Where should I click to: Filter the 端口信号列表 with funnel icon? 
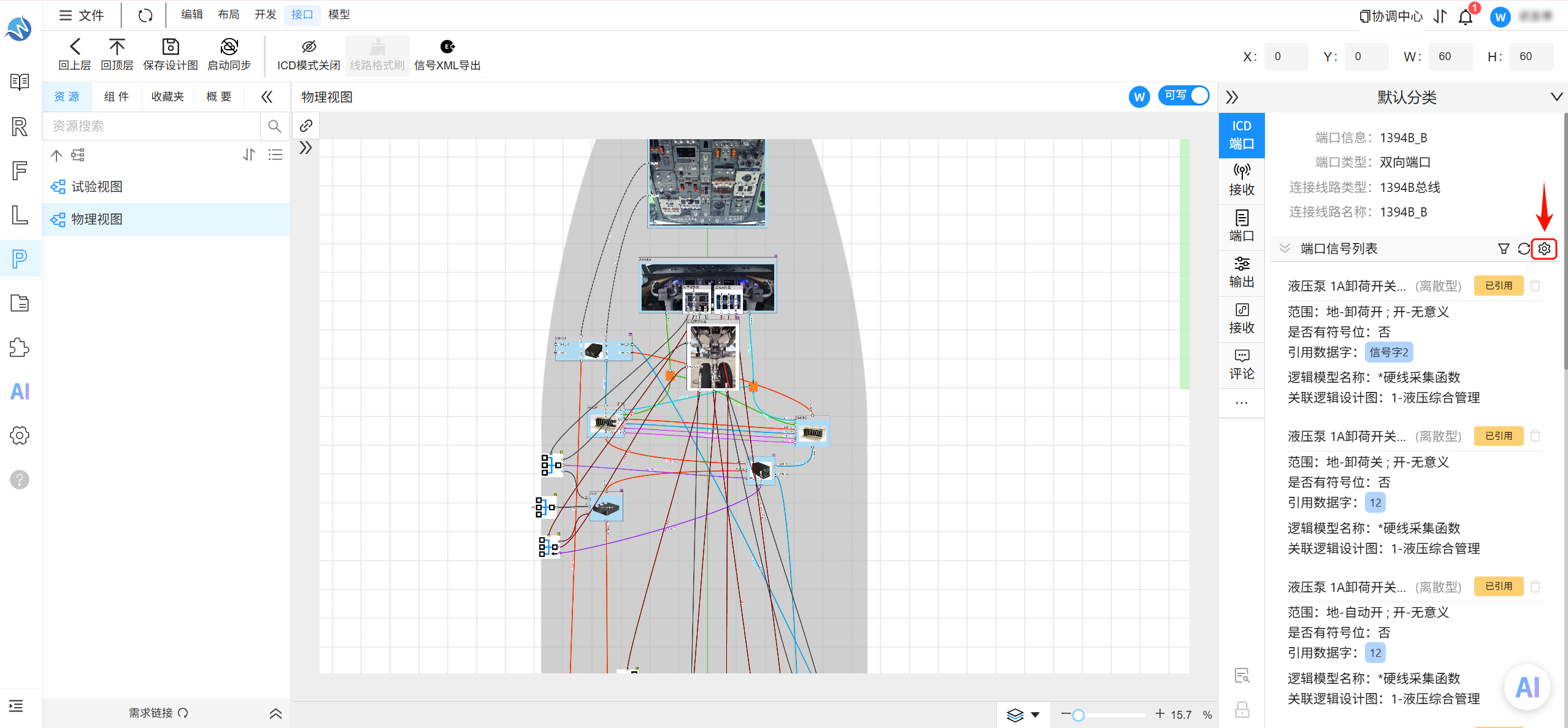[x=1504, y=248]
